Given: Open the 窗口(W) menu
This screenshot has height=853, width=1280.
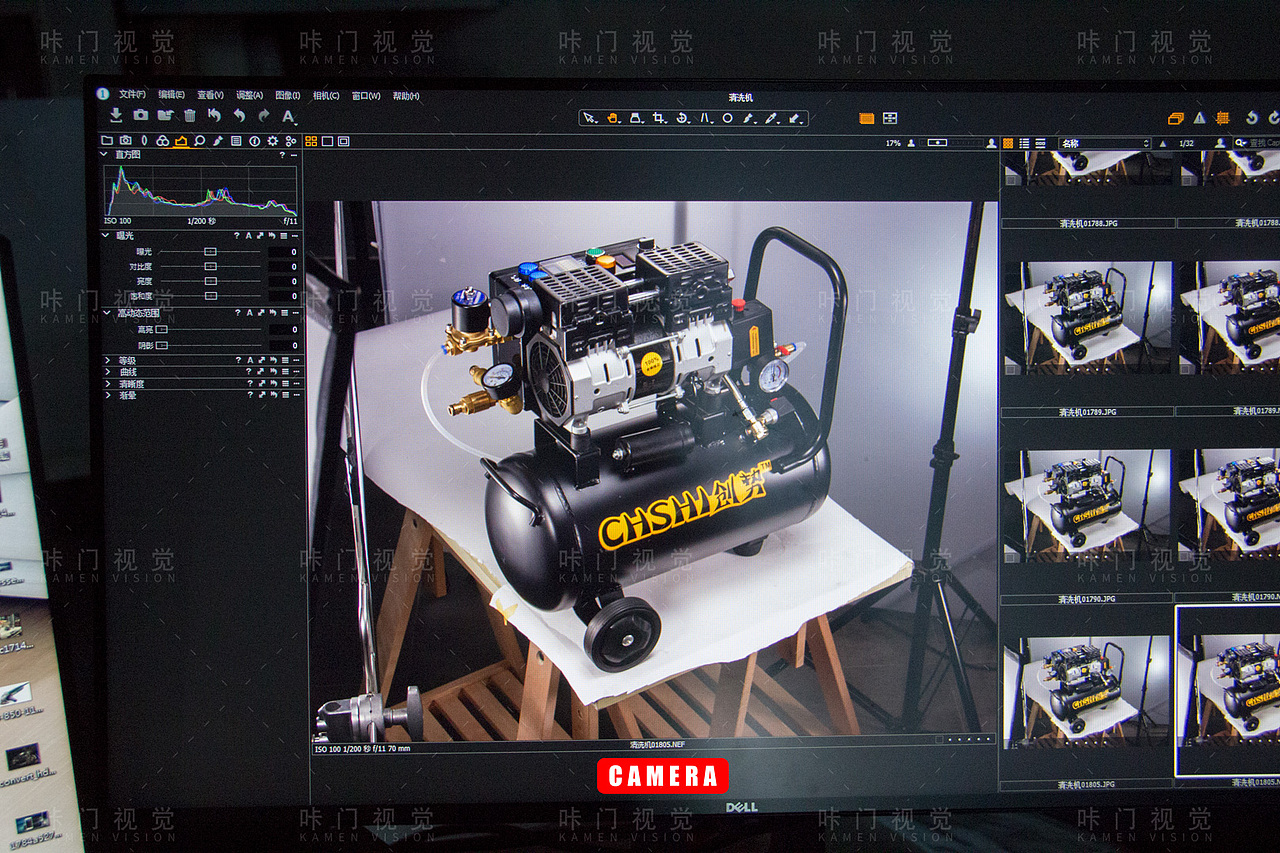Looking at the screenshot, I should coord(366,95).
